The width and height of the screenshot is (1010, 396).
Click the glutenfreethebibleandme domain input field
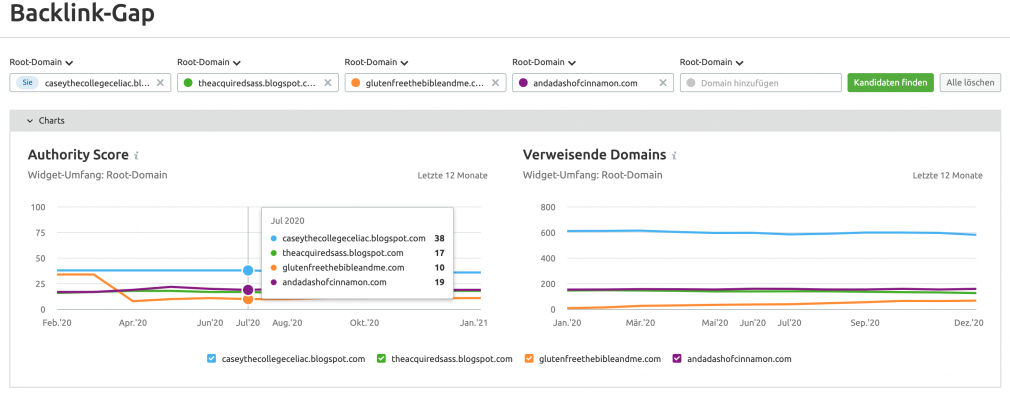point(425,83)
